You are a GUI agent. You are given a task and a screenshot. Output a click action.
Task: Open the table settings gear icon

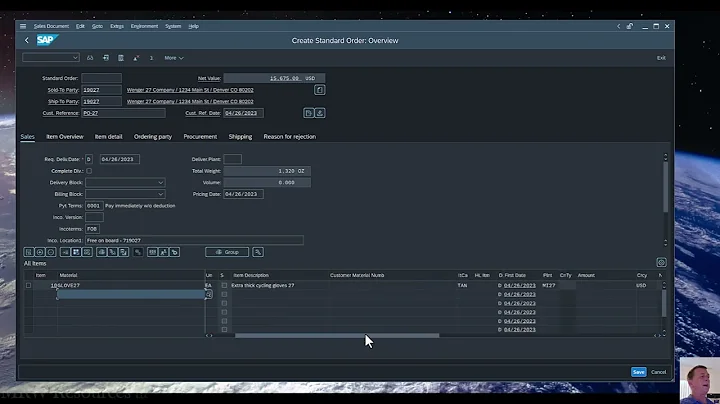[661, 262]
